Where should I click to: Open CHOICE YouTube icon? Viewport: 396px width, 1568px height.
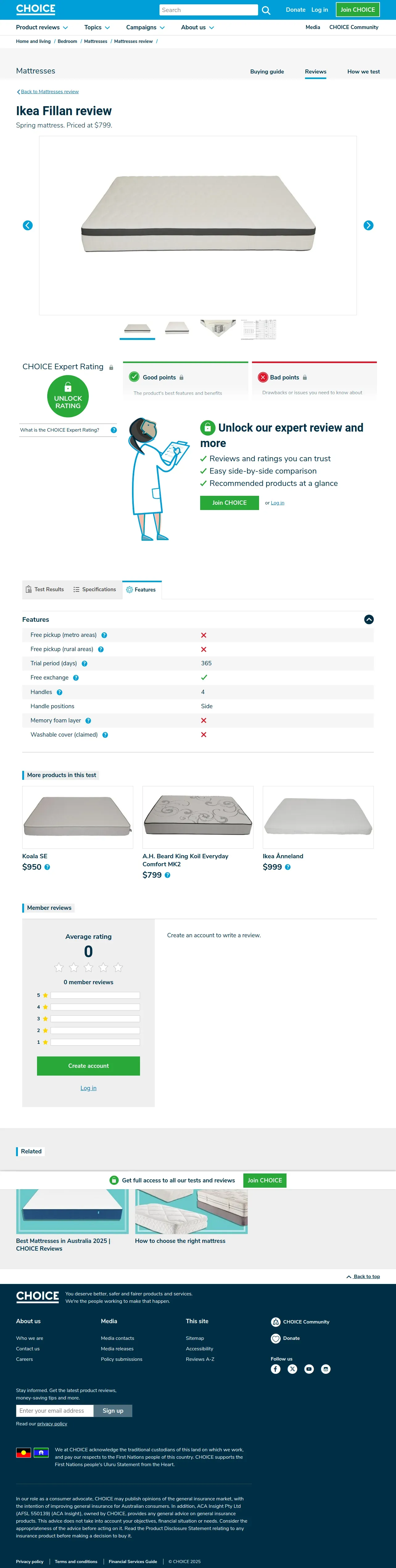(309, 1369)
